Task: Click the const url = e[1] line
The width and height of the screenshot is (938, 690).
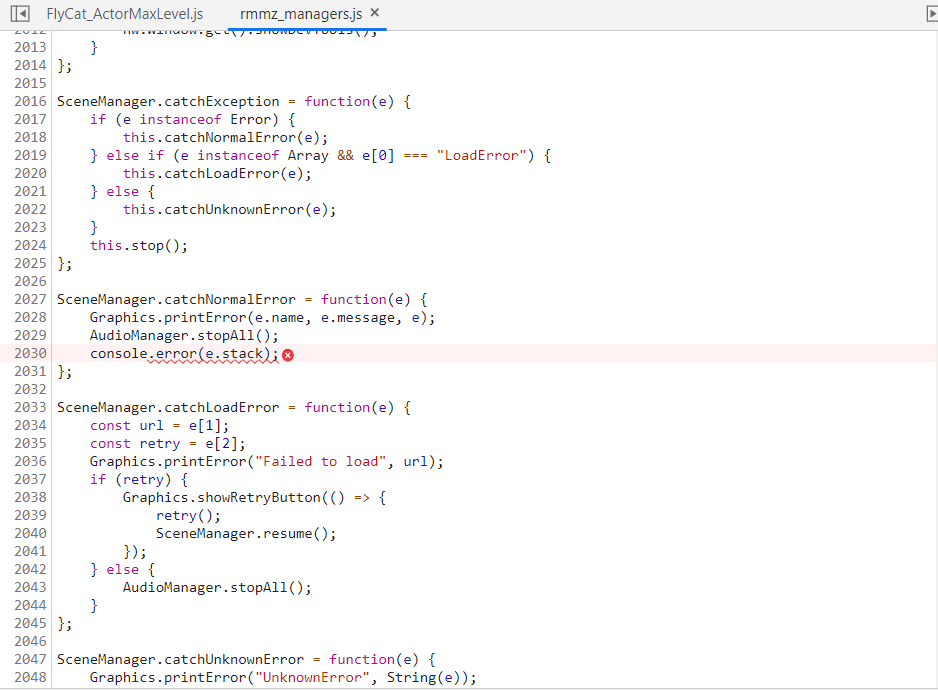Action: click(x=160, y=425)
